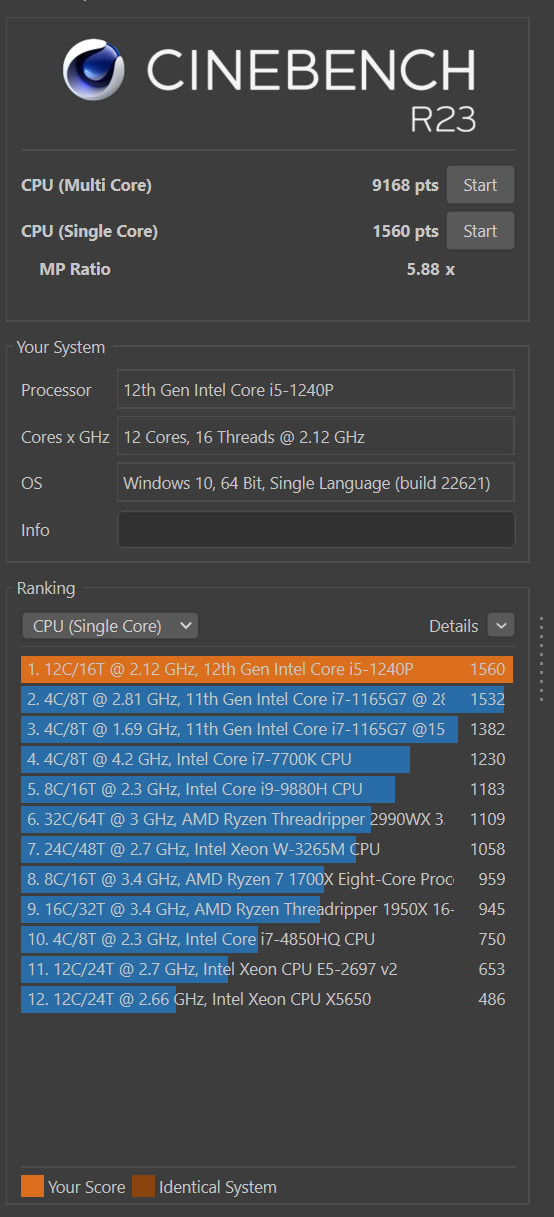The image size is (554, 1217).
Task: Expand the Details chevron button
Action: (501, 626)
